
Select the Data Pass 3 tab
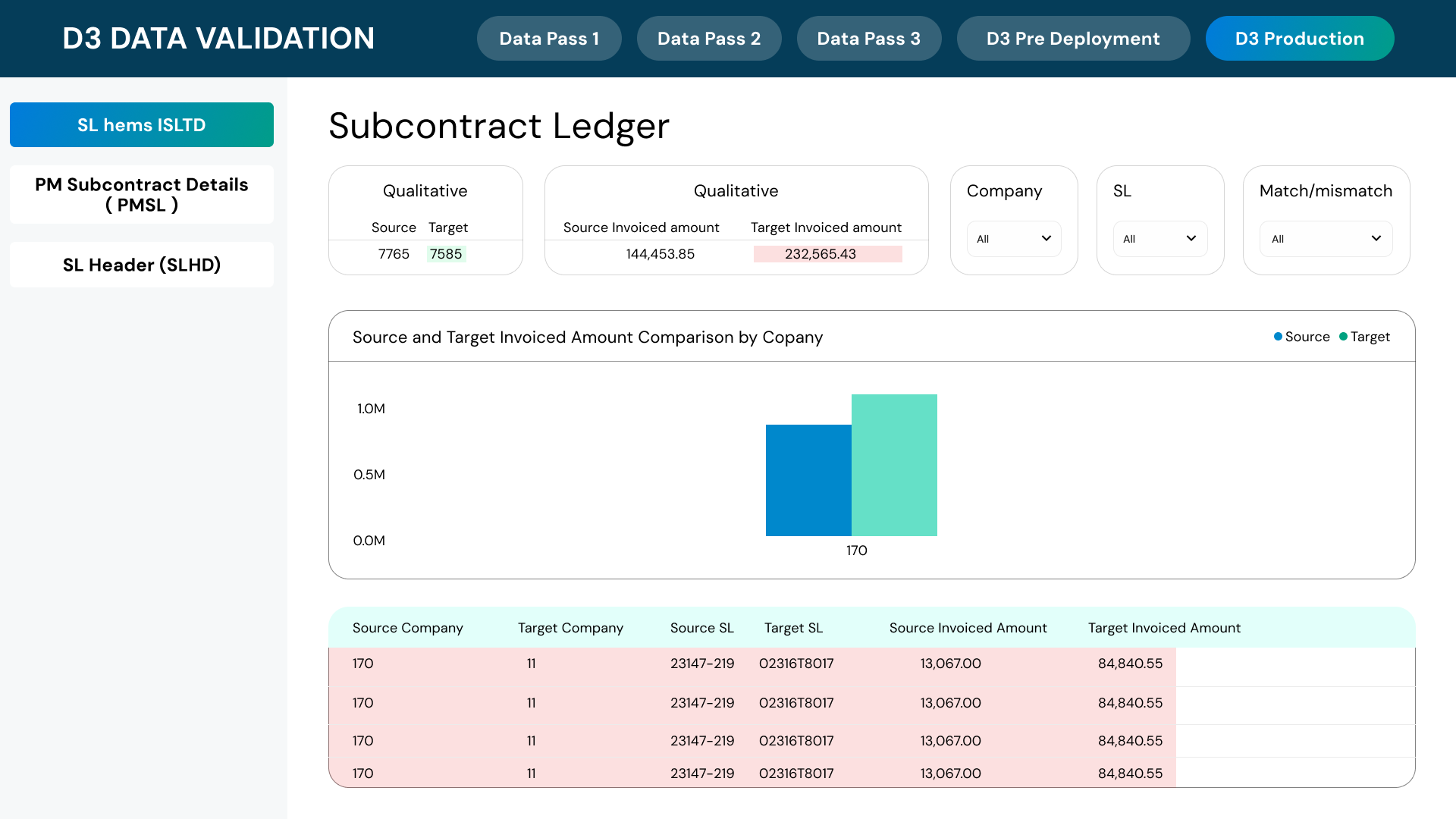(x=869, y=39)
